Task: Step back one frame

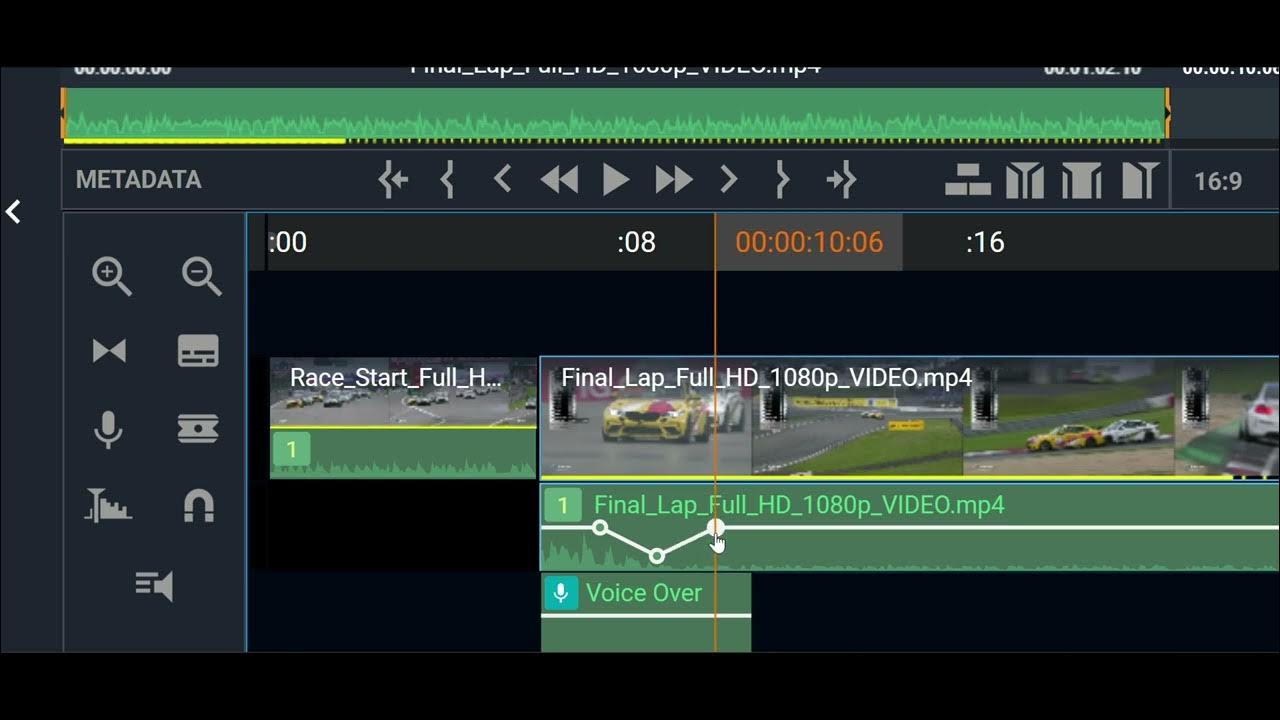Action: (503, 180)
